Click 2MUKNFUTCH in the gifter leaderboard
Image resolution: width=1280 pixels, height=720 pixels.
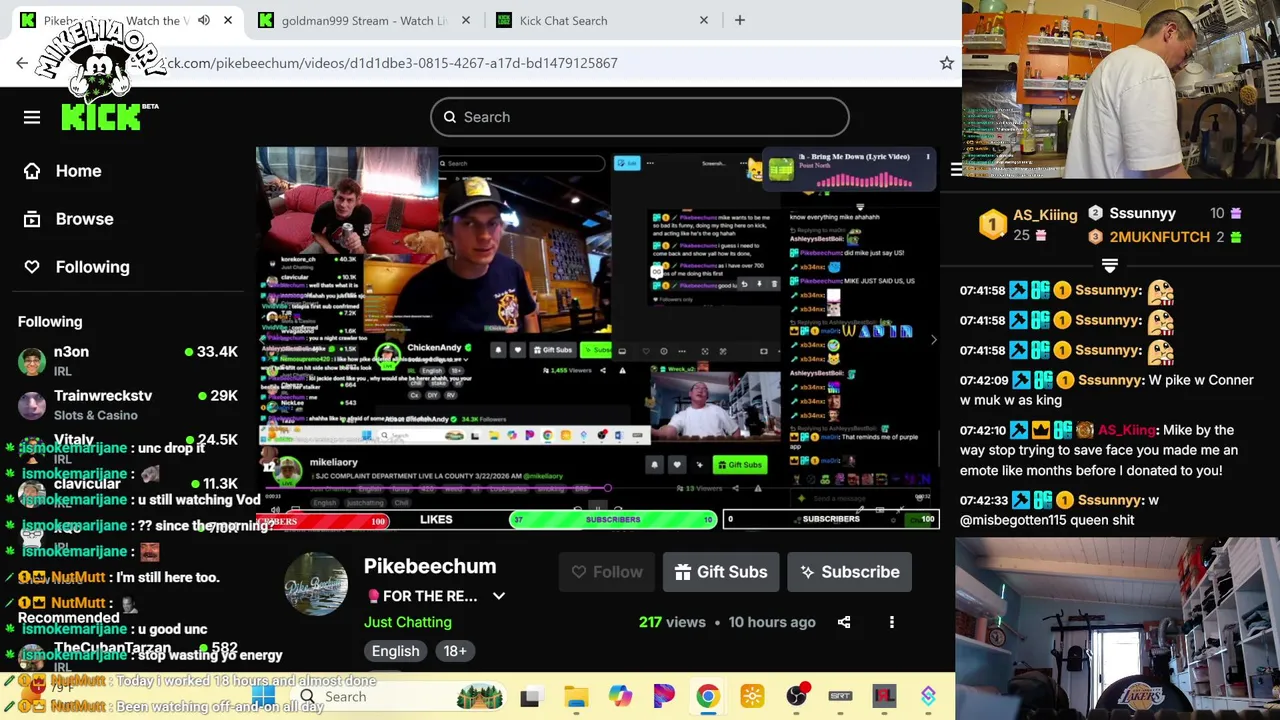1159,237
